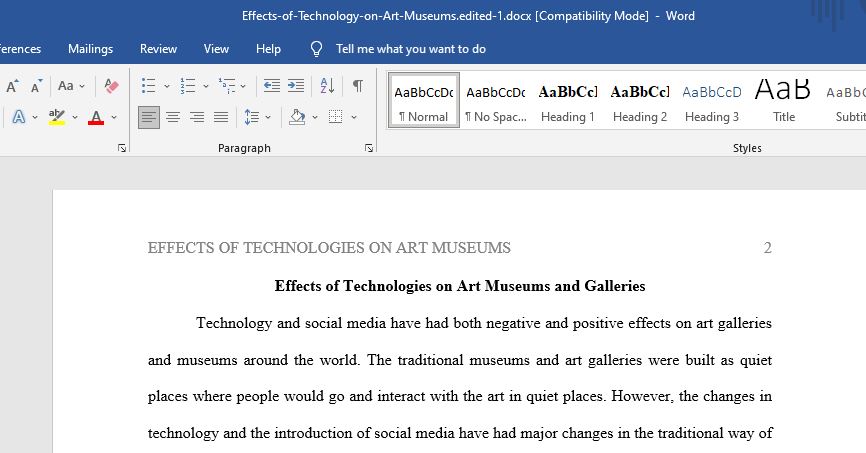Decrease paragraph indent
This screenshot has height=453, width=866.
point(271,86)
